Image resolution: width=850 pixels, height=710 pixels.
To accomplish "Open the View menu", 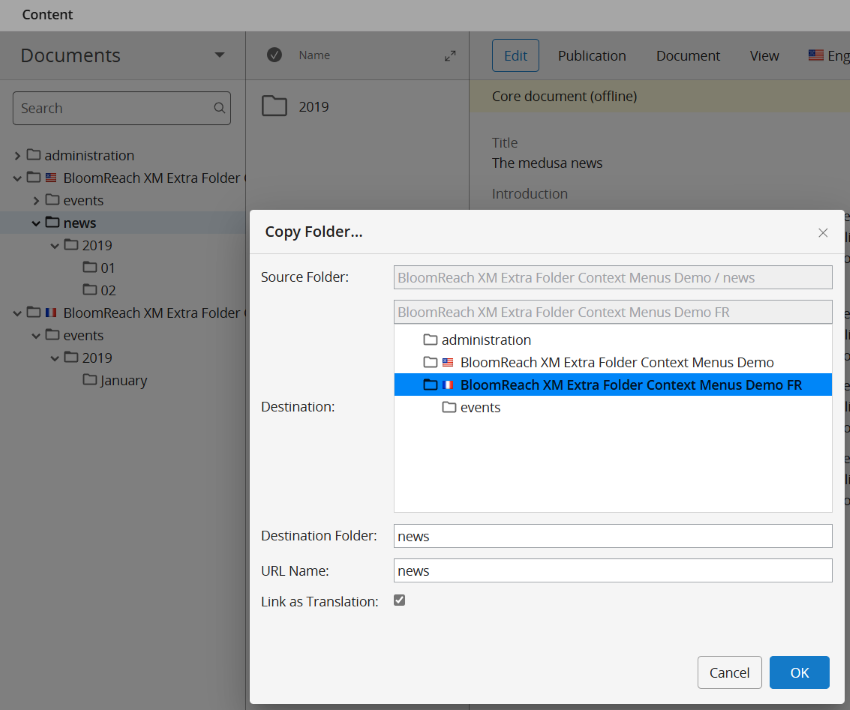I will coord(764,56).
